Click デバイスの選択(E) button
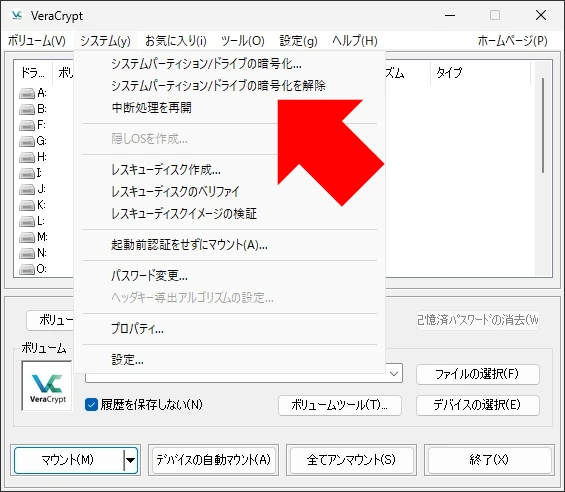Image resolution: width=565 pixels, height=492 pixels. click(x=477, y=405)
